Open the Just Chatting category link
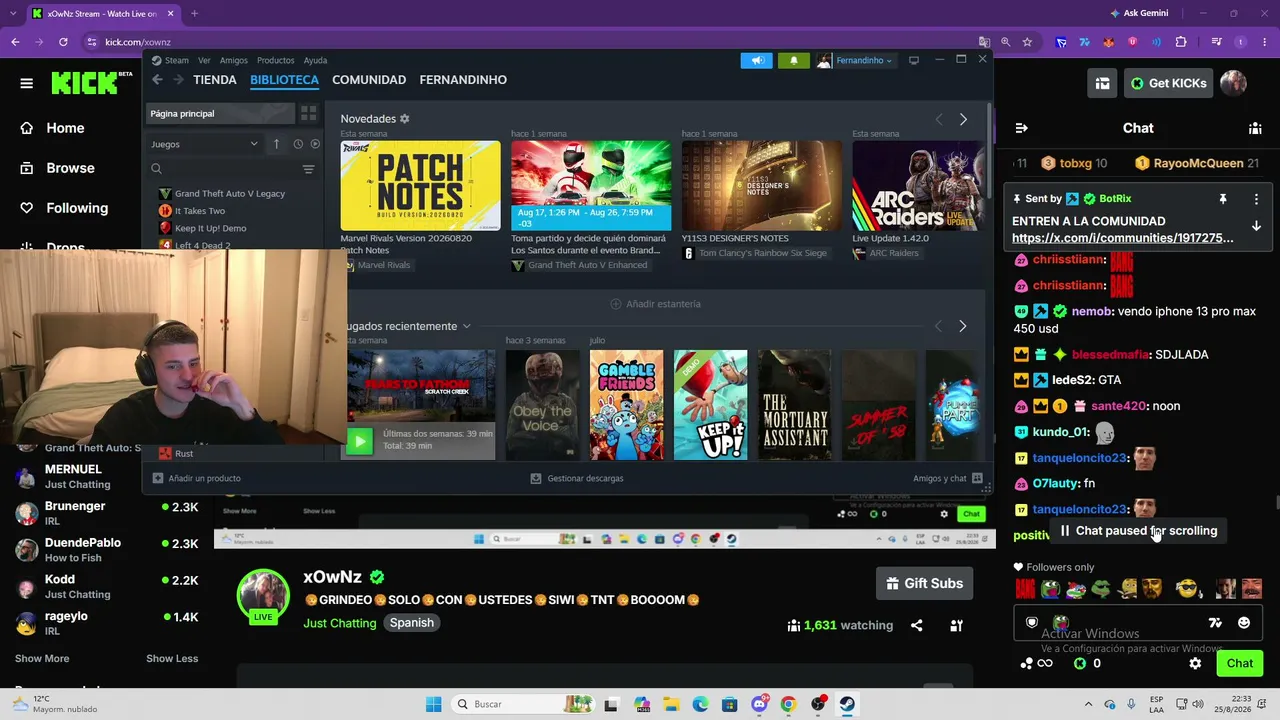 (x=340, y=623)
